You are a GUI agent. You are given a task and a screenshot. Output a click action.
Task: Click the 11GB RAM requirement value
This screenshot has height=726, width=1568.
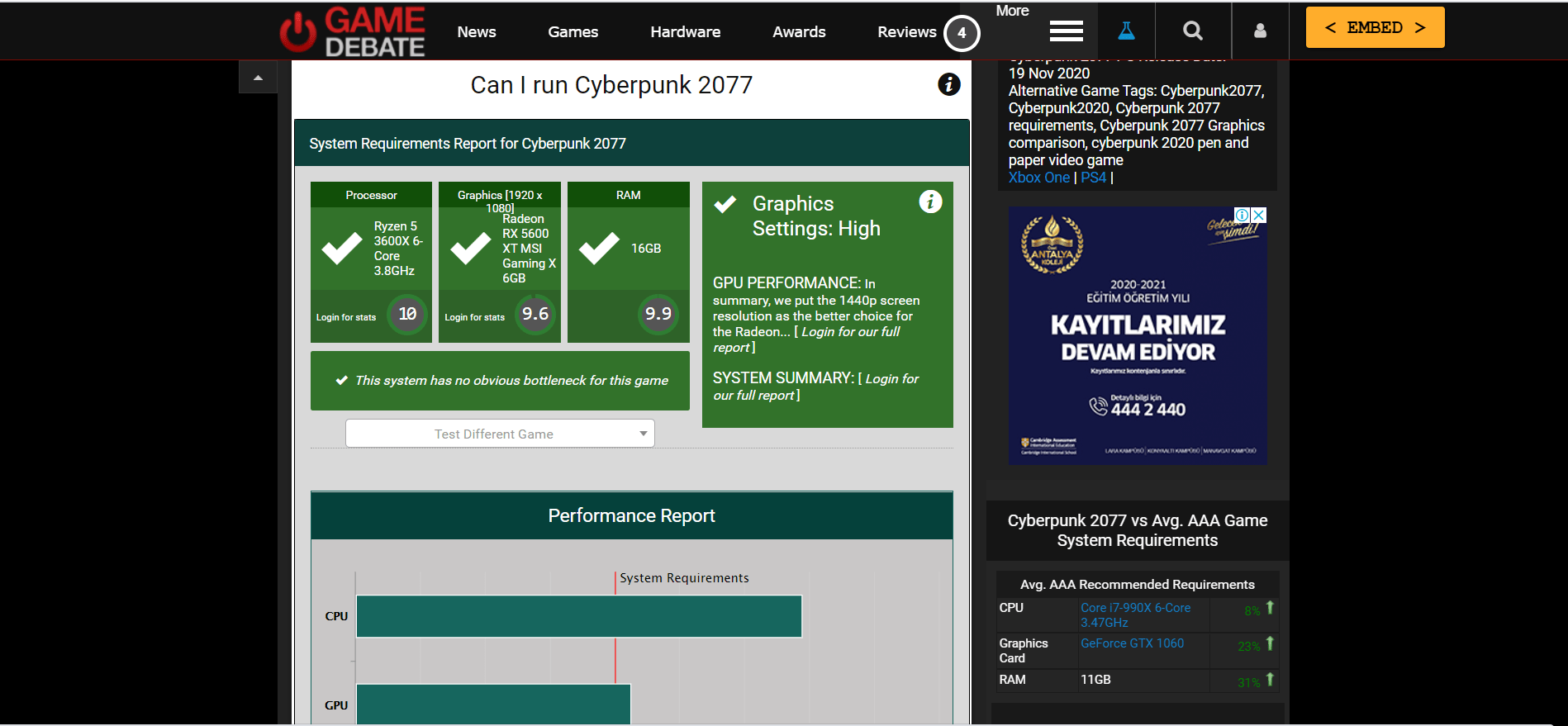click(x=1095, y=680)
